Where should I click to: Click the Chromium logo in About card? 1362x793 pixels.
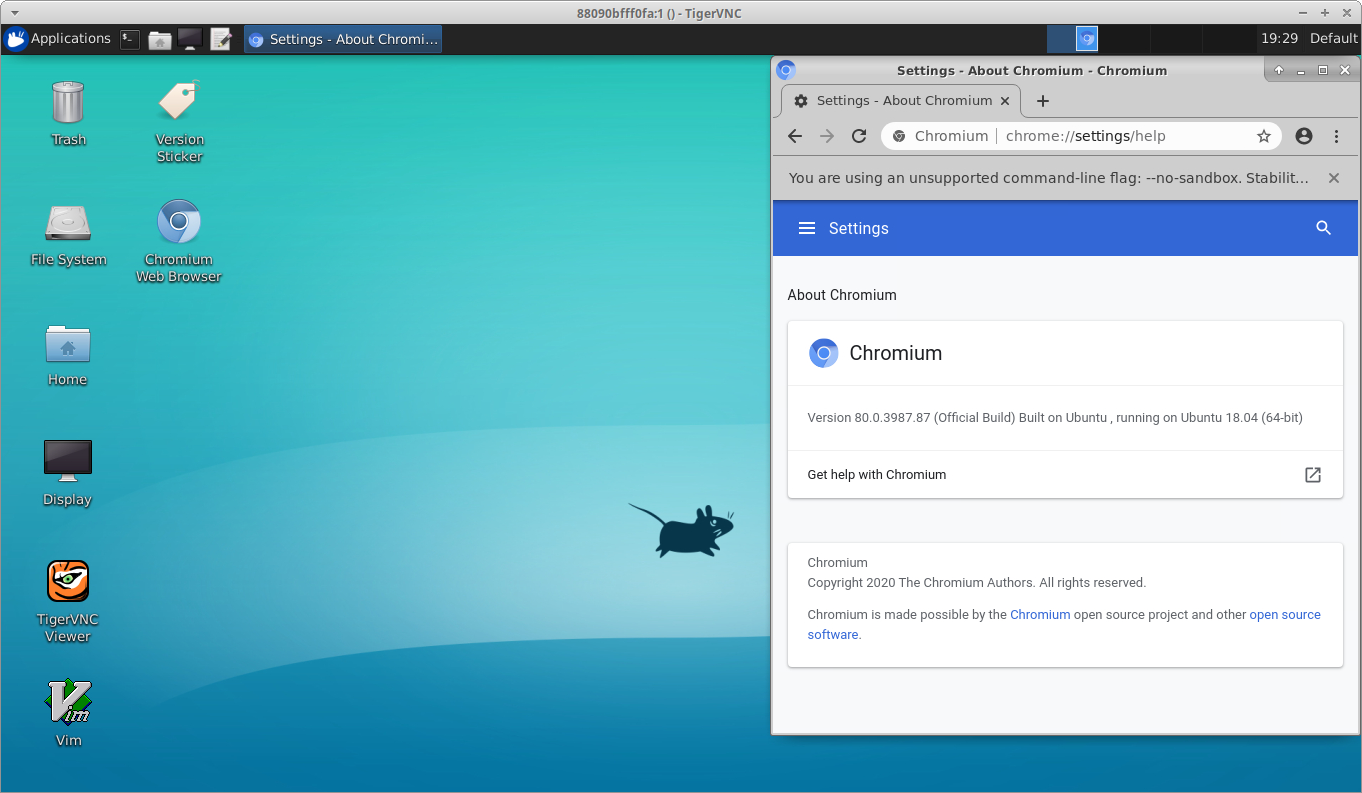(x=823, y=353)
